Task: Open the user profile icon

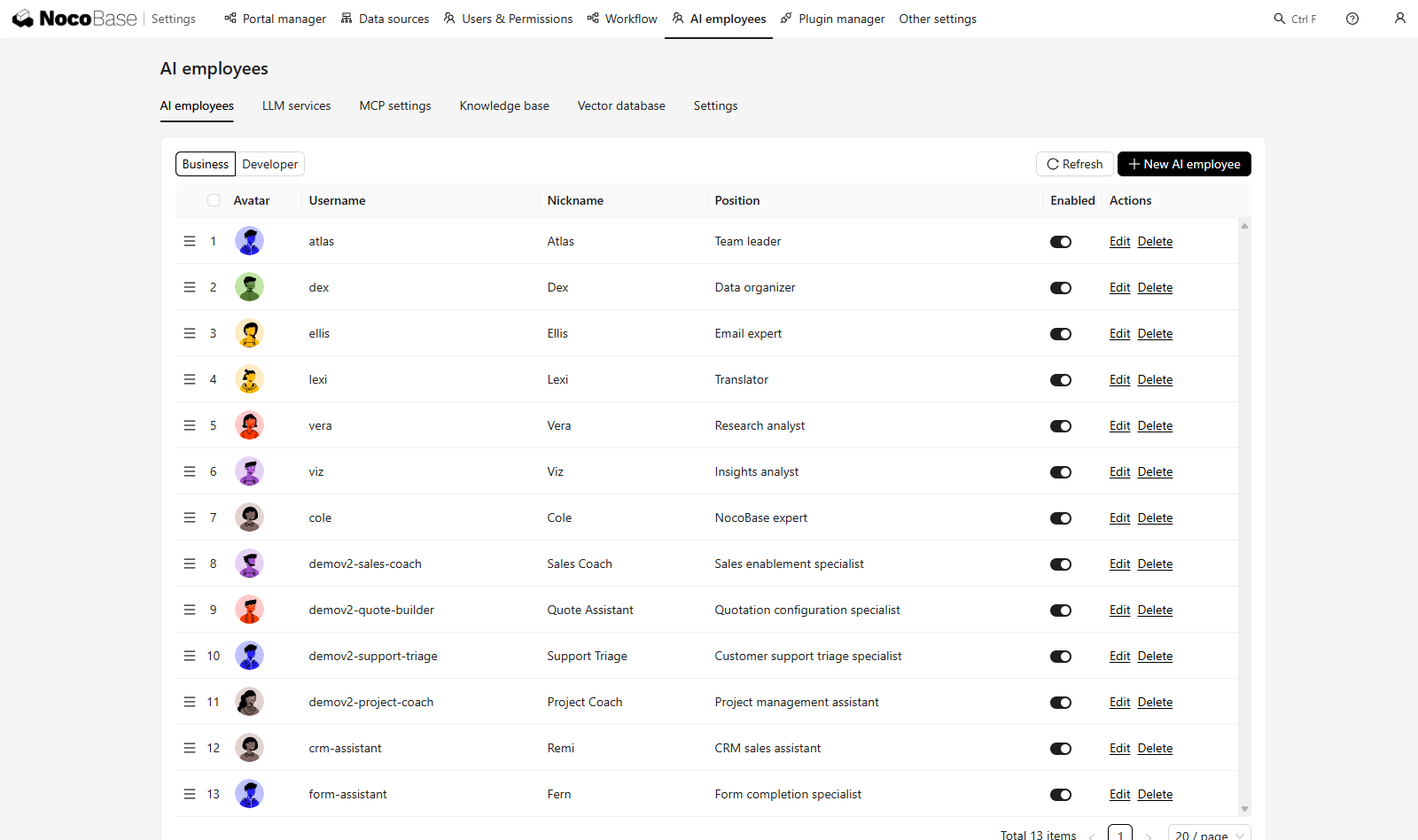Action: click(1400, 18)
